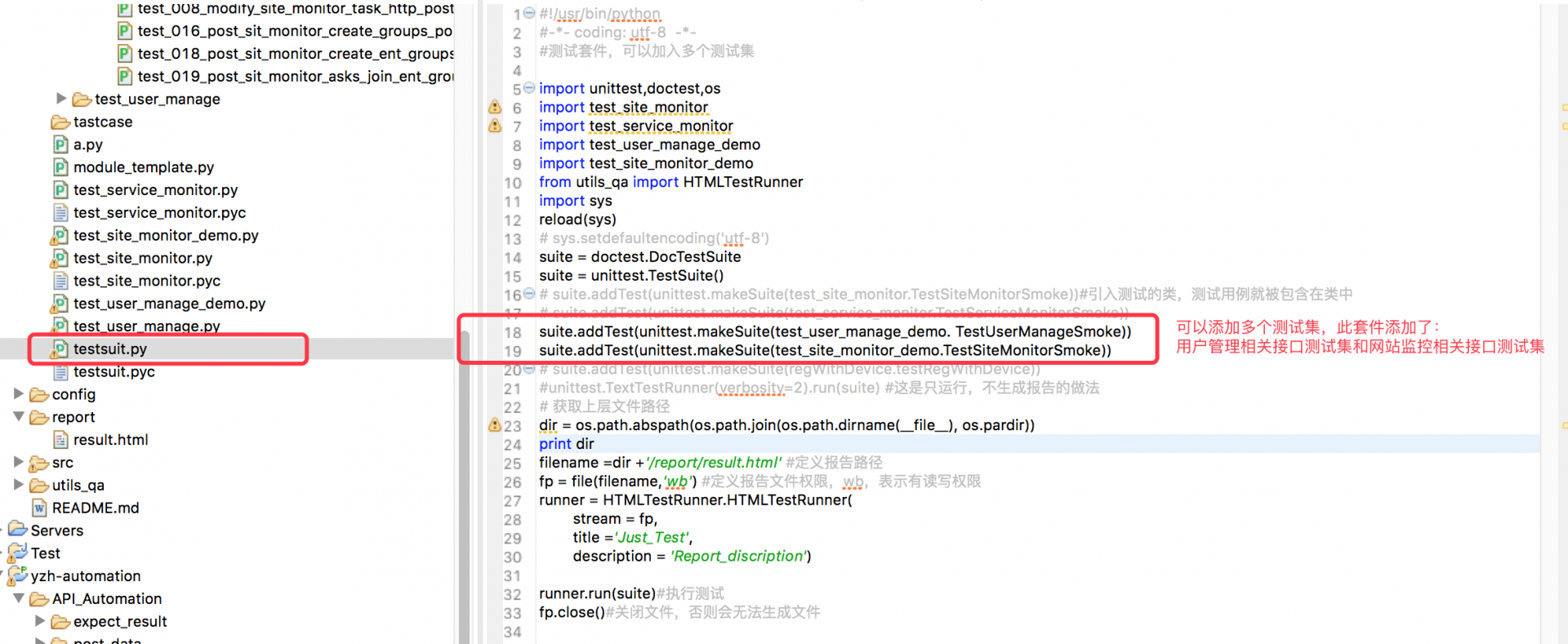Click '/report/result.html' string on line 25

click(x=714, y=463)
